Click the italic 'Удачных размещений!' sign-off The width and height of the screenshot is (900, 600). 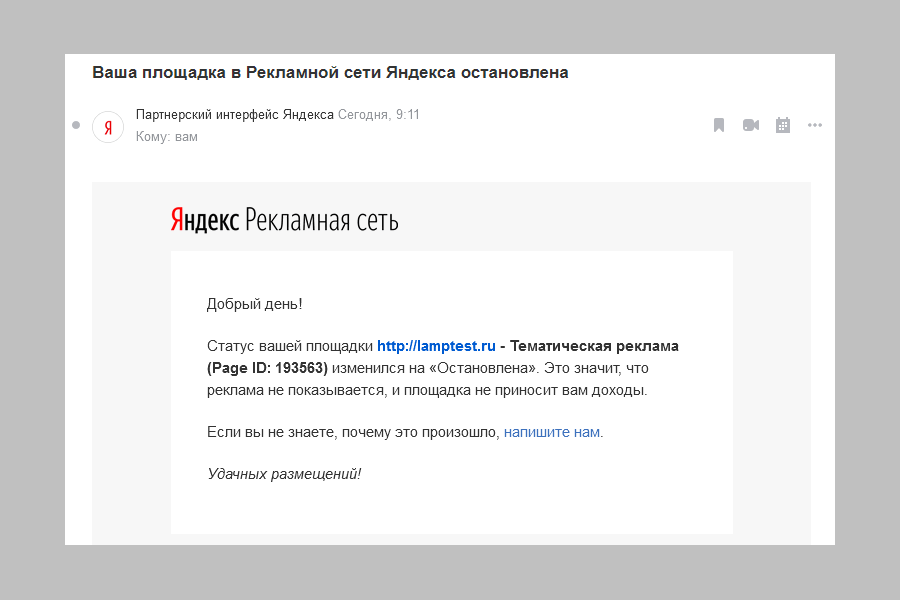(x=284, y=474)
